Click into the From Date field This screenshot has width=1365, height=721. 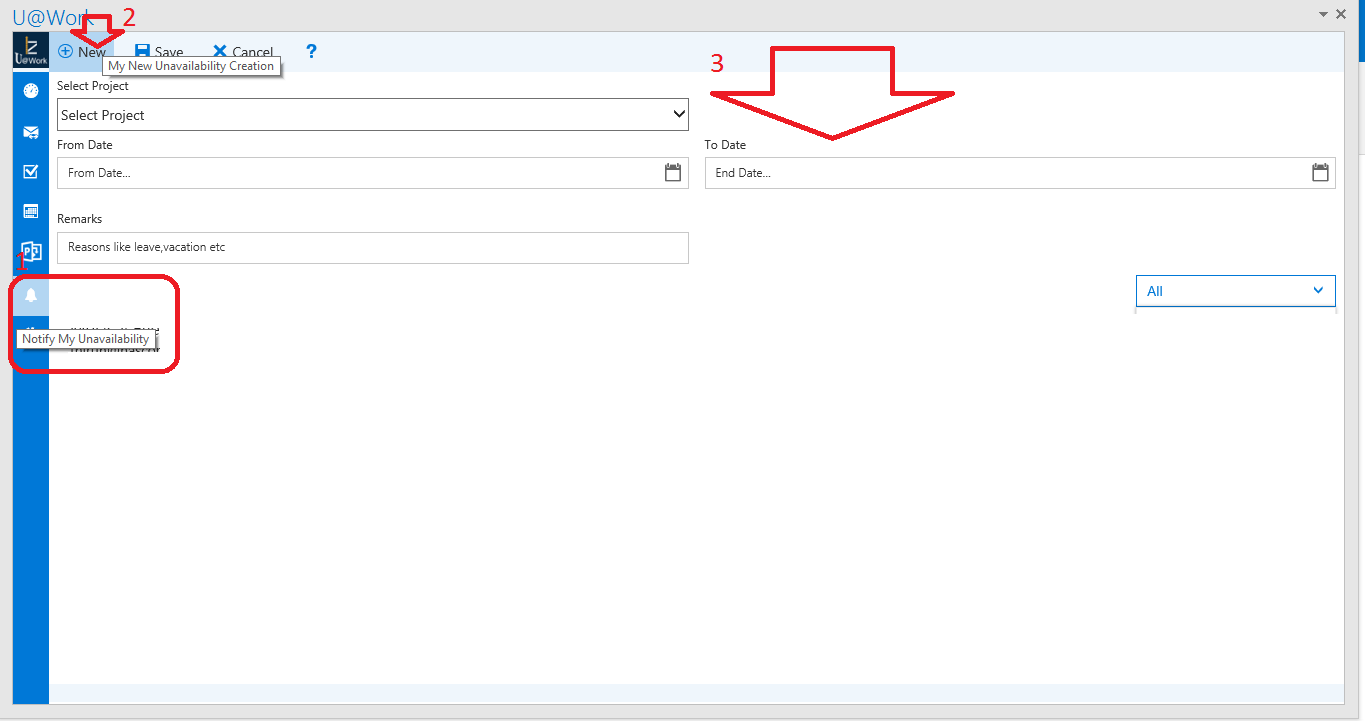click(x=360, y=173)
